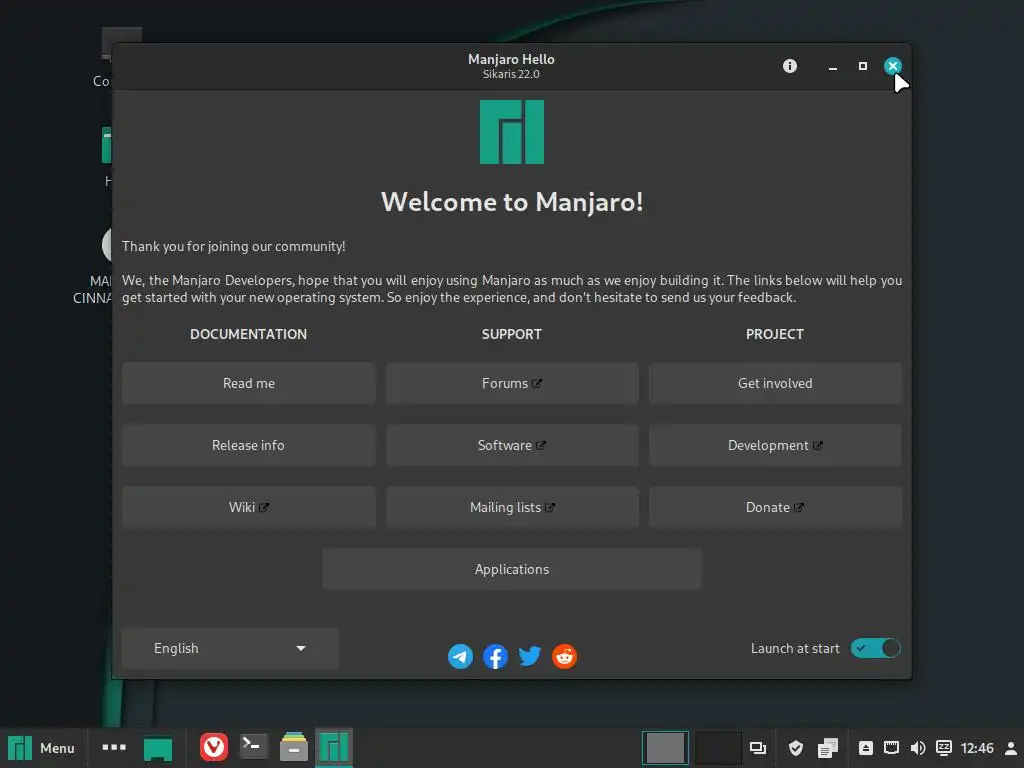Open the Software support link
1024x768 pixels.
coord(512,445)
